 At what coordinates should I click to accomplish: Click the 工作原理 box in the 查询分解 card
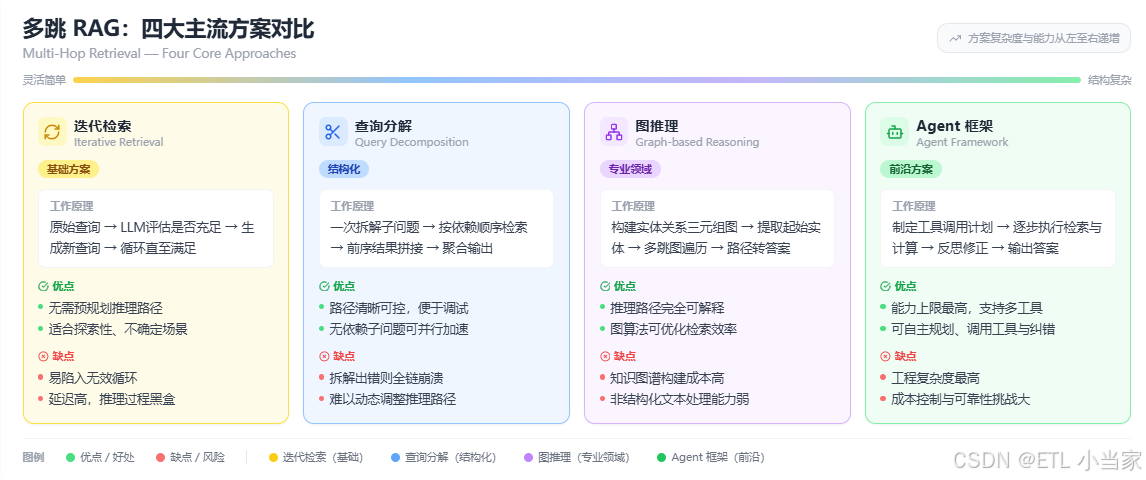(x=436, y=228)
